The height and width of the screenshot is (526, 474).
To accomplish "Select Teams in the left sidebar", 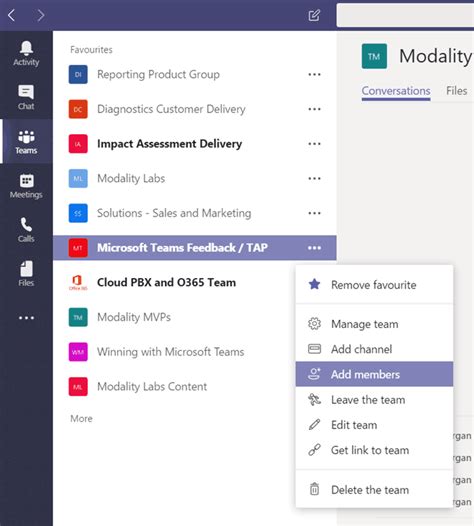I will pyautogui.click(x=26, y=142).
